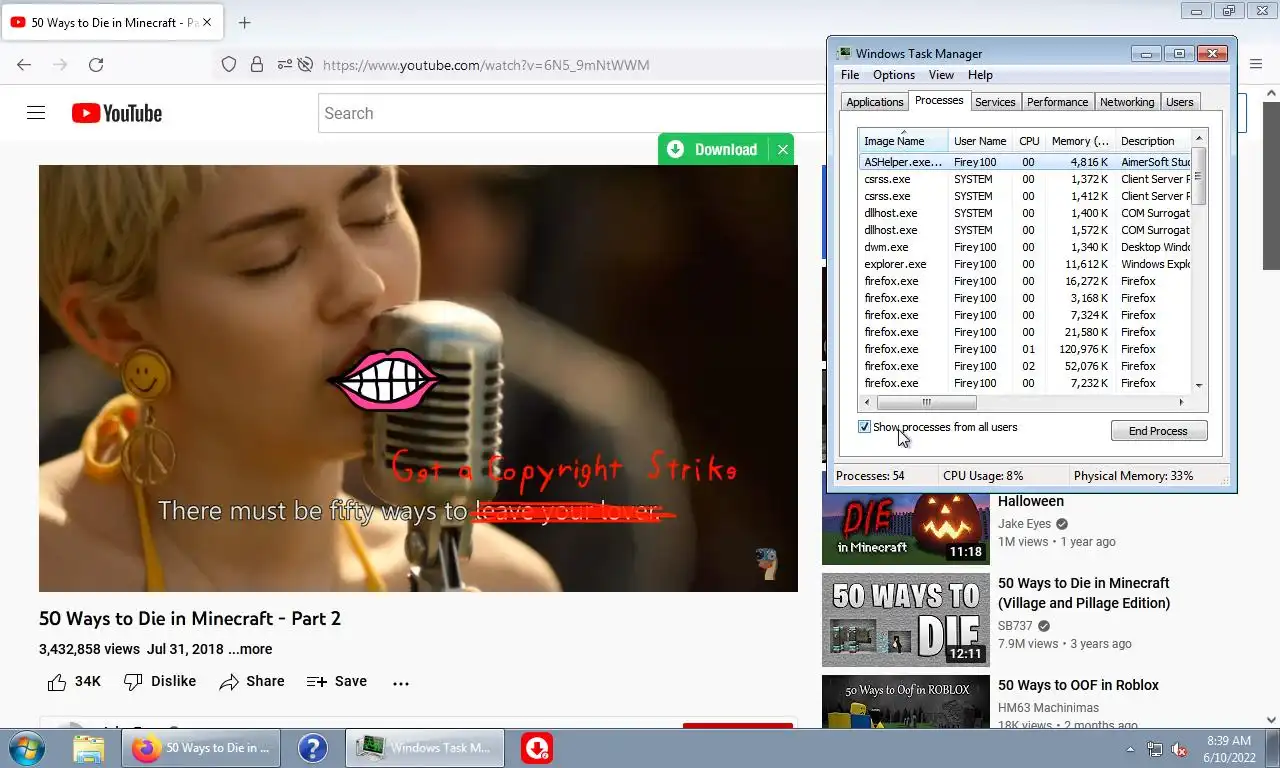Click the padlock site security icon
Image resolution: width=1280 pixels, height=768 pixels.
point(257,64)
